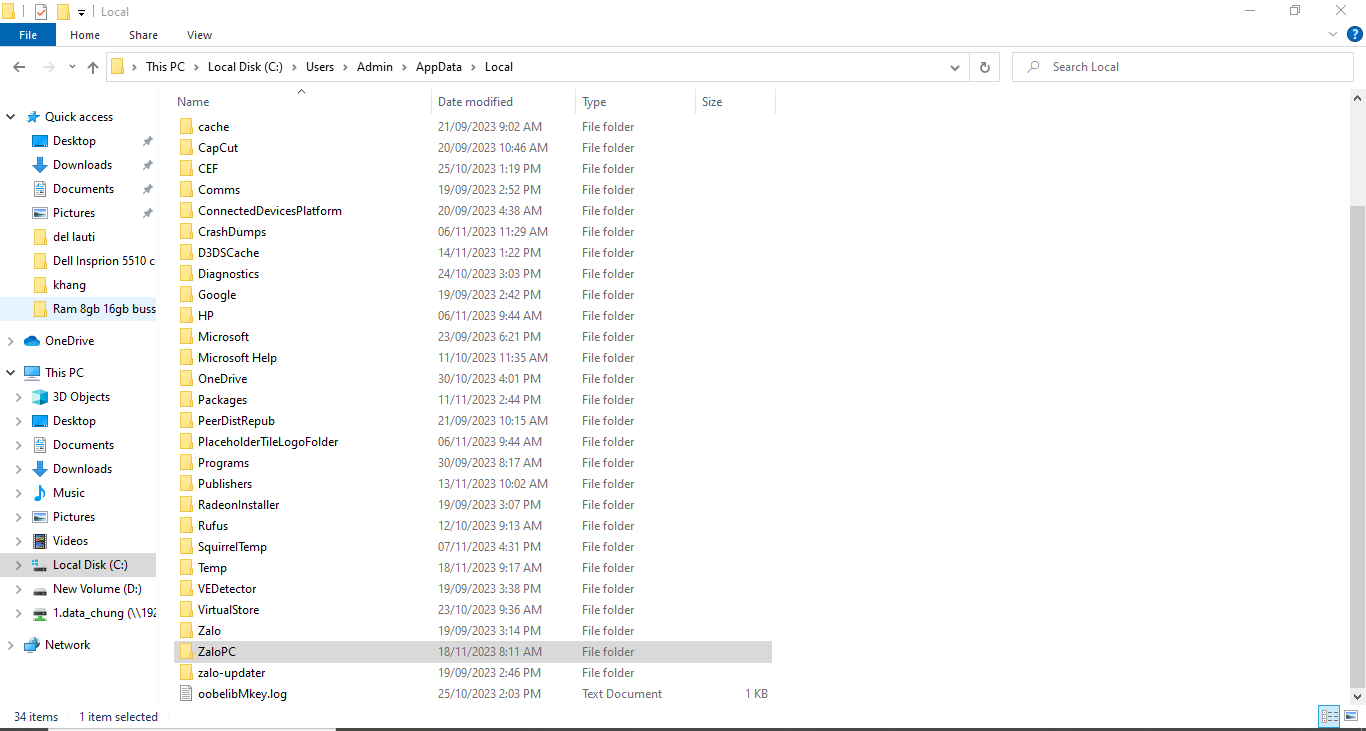Image resolution: width=1366 pixels, height=731 pixels.
Task: Collapse the This PC tree node
Action: 11,373
